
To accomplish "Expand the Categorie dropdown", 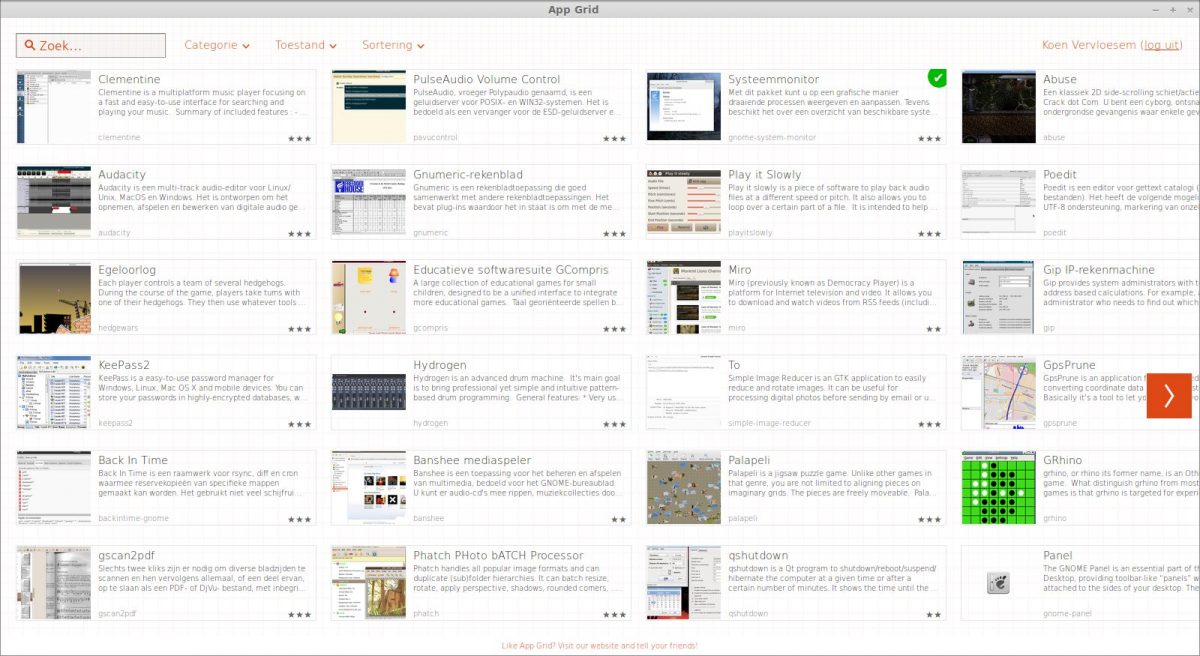I will (x=217, y=45).
